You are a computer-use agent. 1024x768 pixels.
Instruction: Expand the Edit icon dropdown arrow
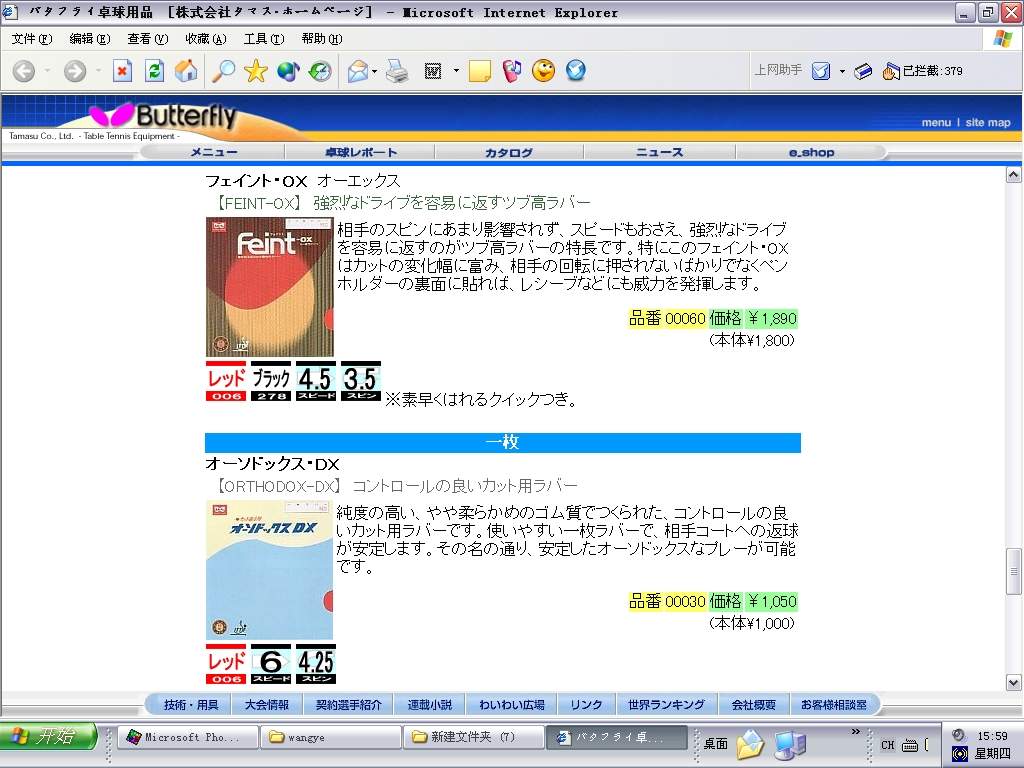coord(456,71)
